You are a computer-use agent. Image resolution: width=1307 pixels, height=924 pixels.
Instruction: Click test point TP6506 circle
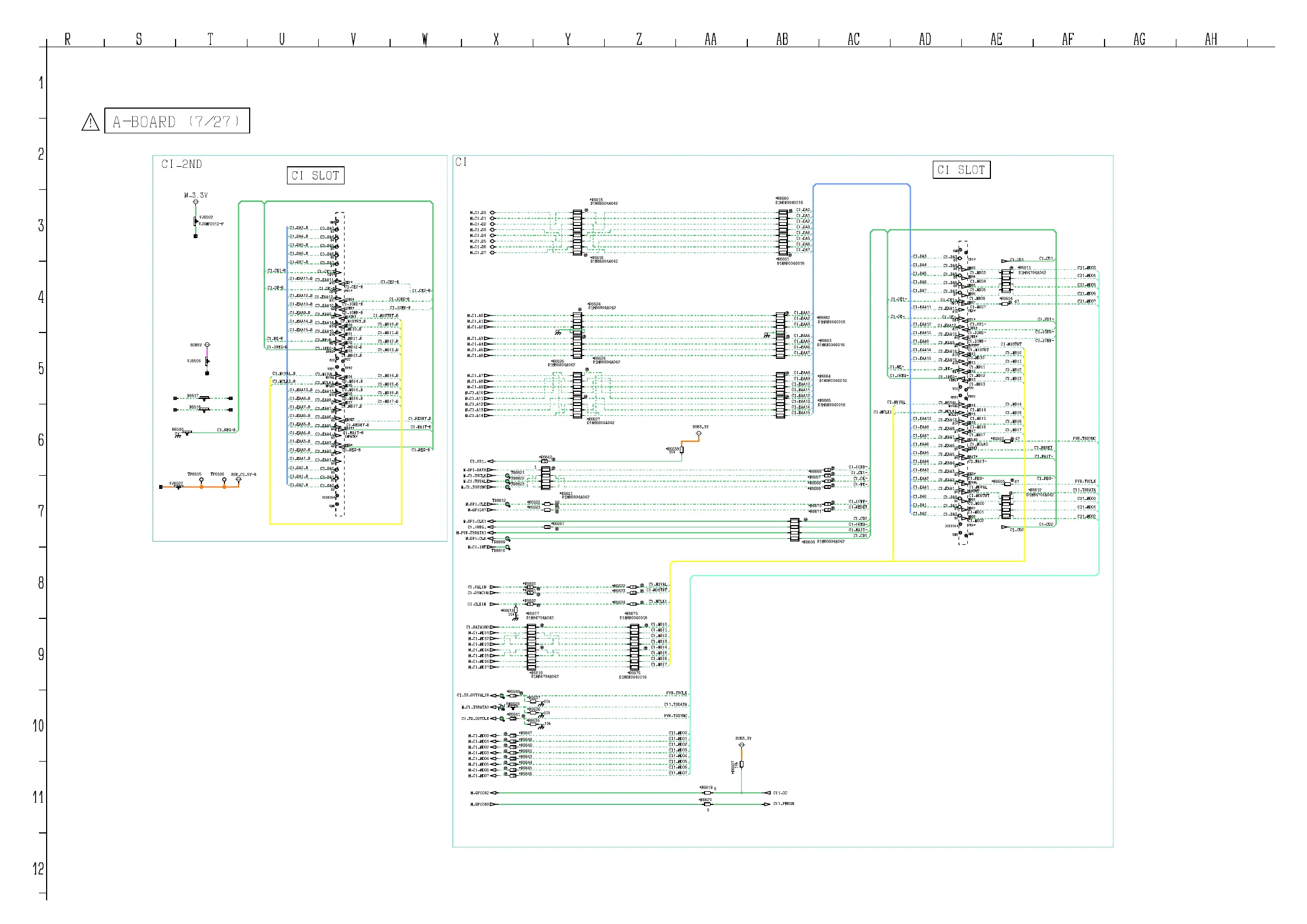pyautogui.click(x=224, y=481)
